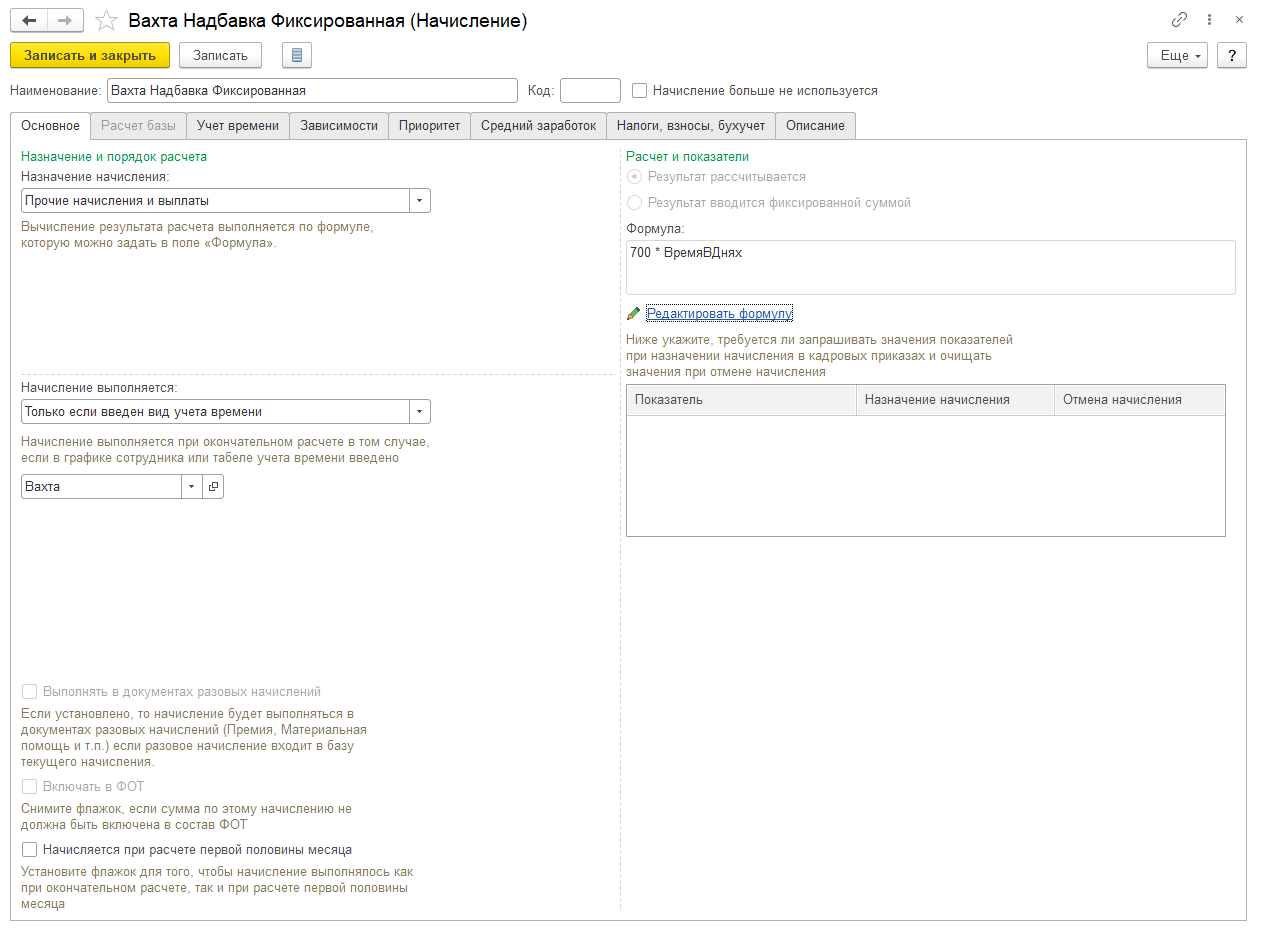Enable Начисляется при расчете первой половины месяца
Viewport: 1263px width, 933px height.
(29, 849)
